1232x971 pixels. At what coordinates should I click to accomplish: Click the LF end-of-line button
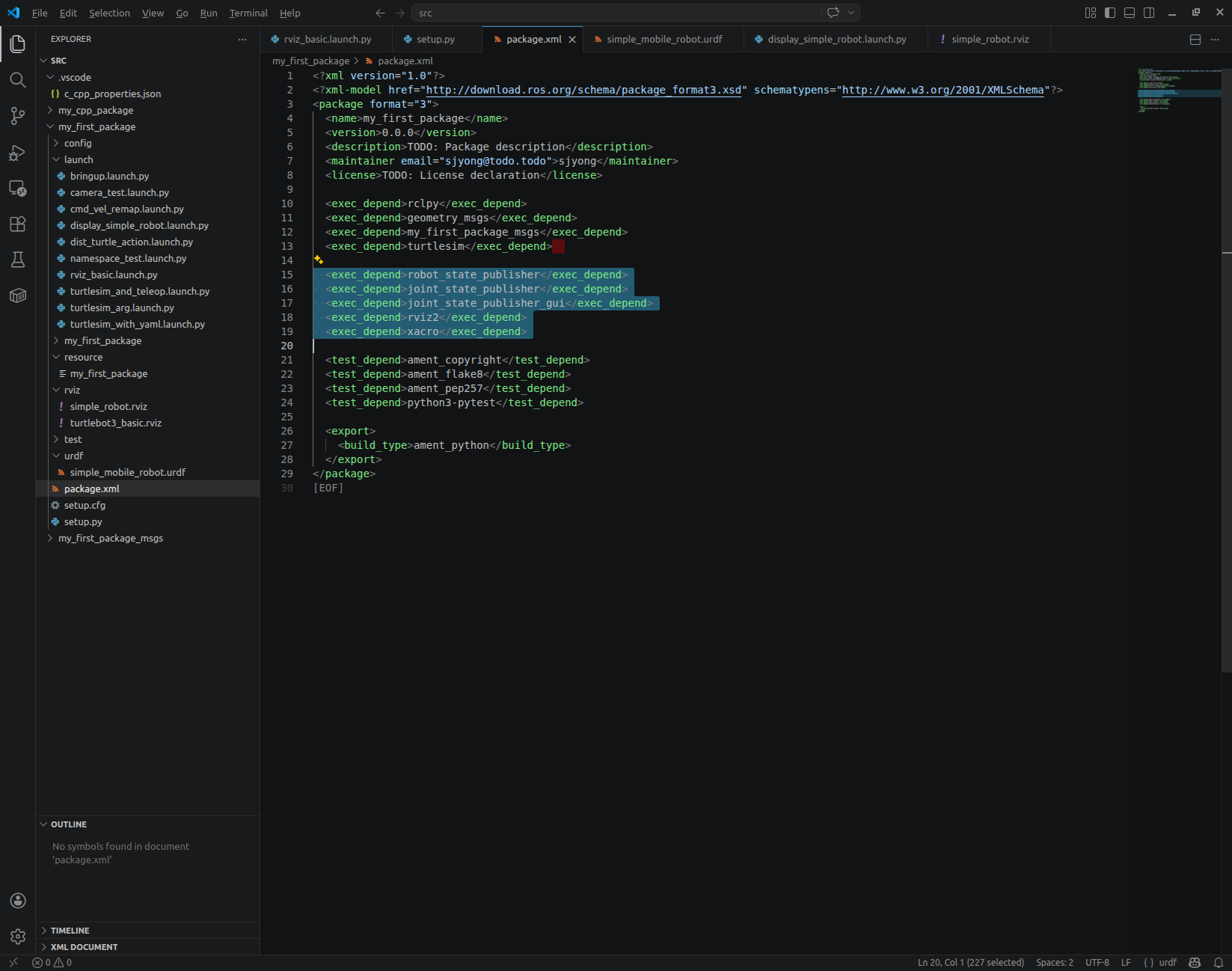click(x=1126, y=963)
